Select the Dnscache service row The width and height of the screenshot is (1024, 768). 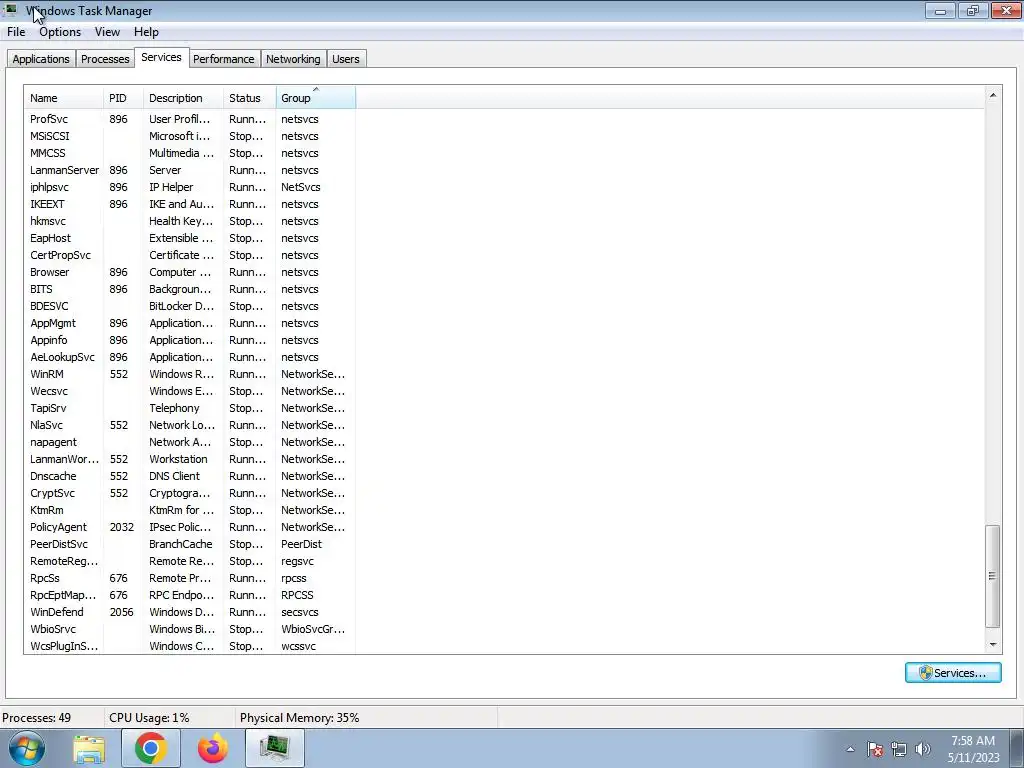(190, 475)
